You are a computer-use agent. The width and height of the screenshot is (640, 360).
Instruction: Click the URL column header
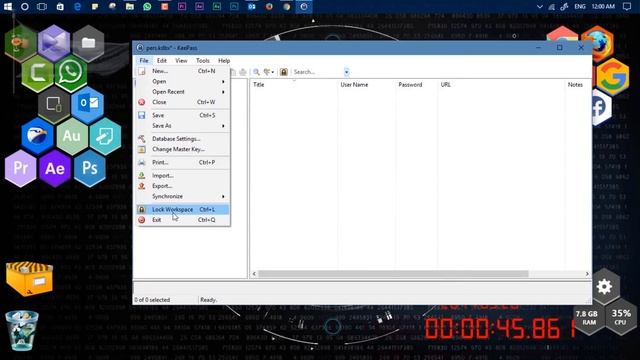(x=501, y=84)
